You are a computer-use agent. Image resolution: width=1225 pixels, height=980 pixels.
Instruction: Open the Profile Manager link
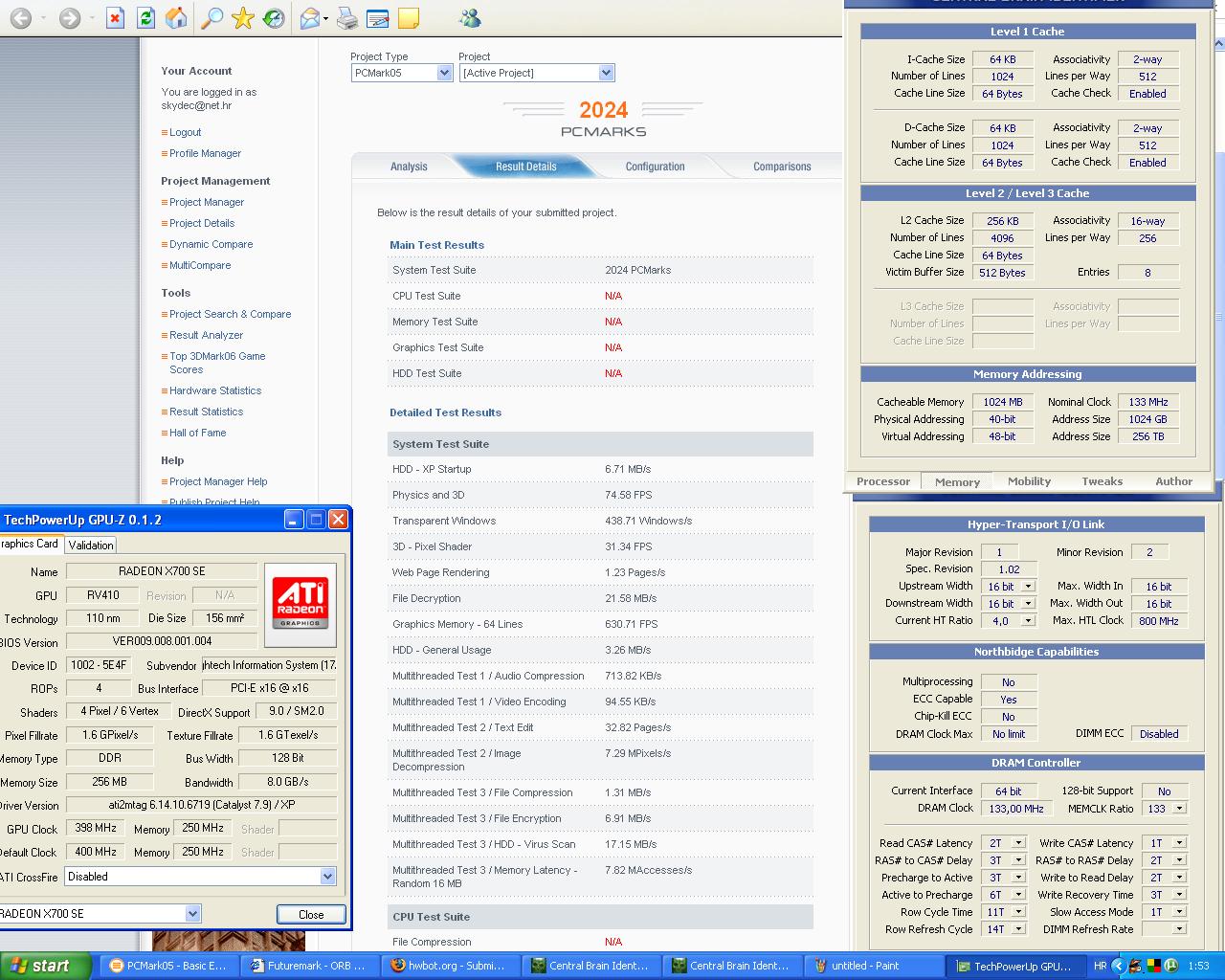click(205, 153)
